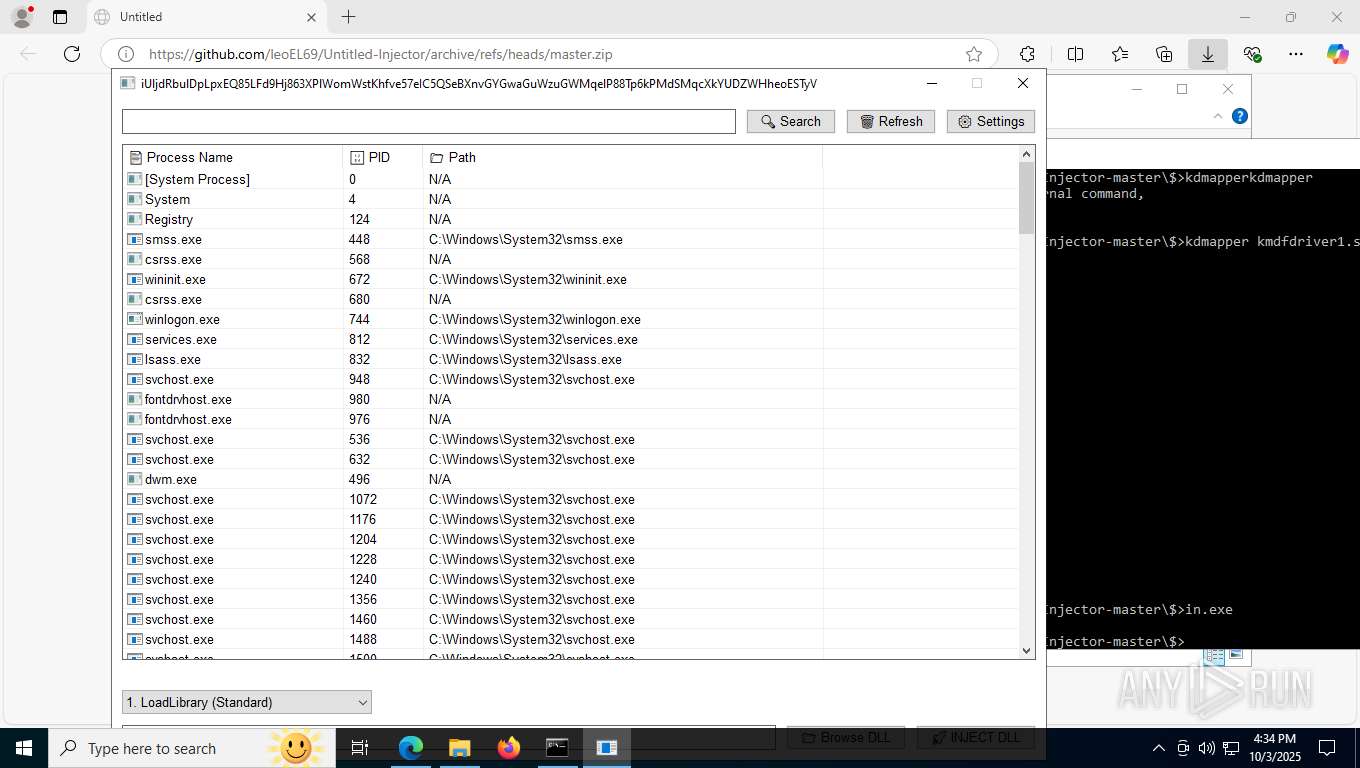Select the Registry process row
The height and width of the screenshot is (768, 1360).
[571, 219]
